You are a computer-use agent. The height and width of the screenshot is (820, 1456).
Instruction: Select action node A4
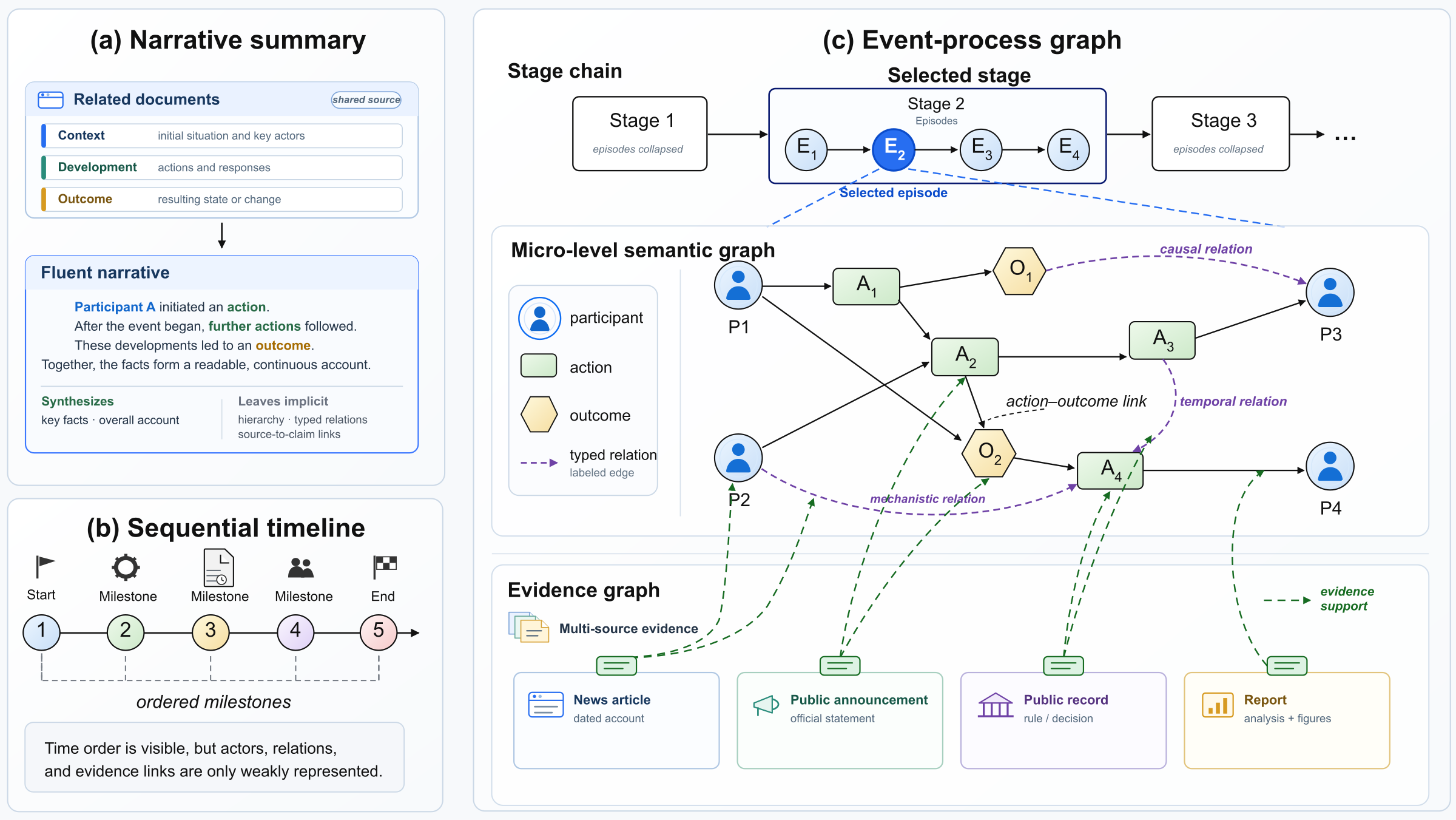pyautogui.click(x=1110, y=470)
